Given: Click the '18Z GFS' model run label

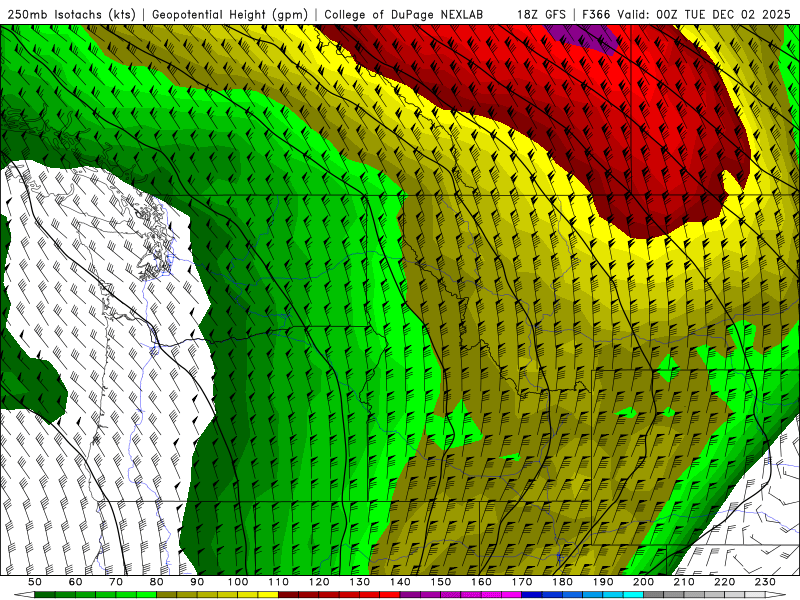Looking at the screenshot, I should point(541,14).
